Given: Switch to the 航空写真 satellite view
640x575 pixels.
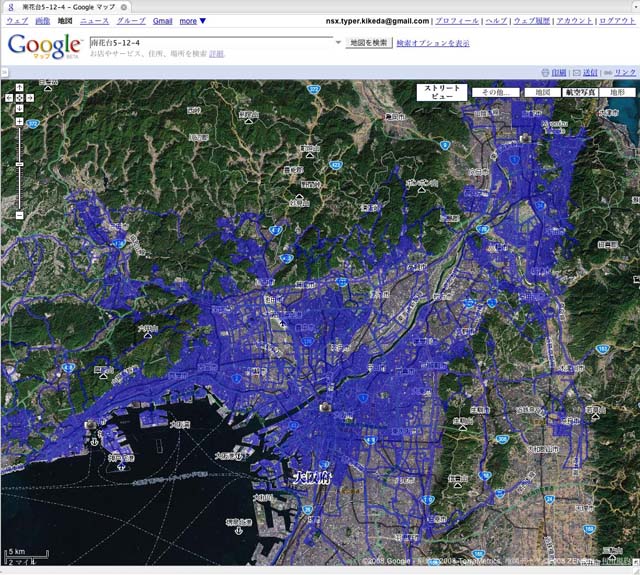Looking at the screenshot, I should tap(580, 93).
